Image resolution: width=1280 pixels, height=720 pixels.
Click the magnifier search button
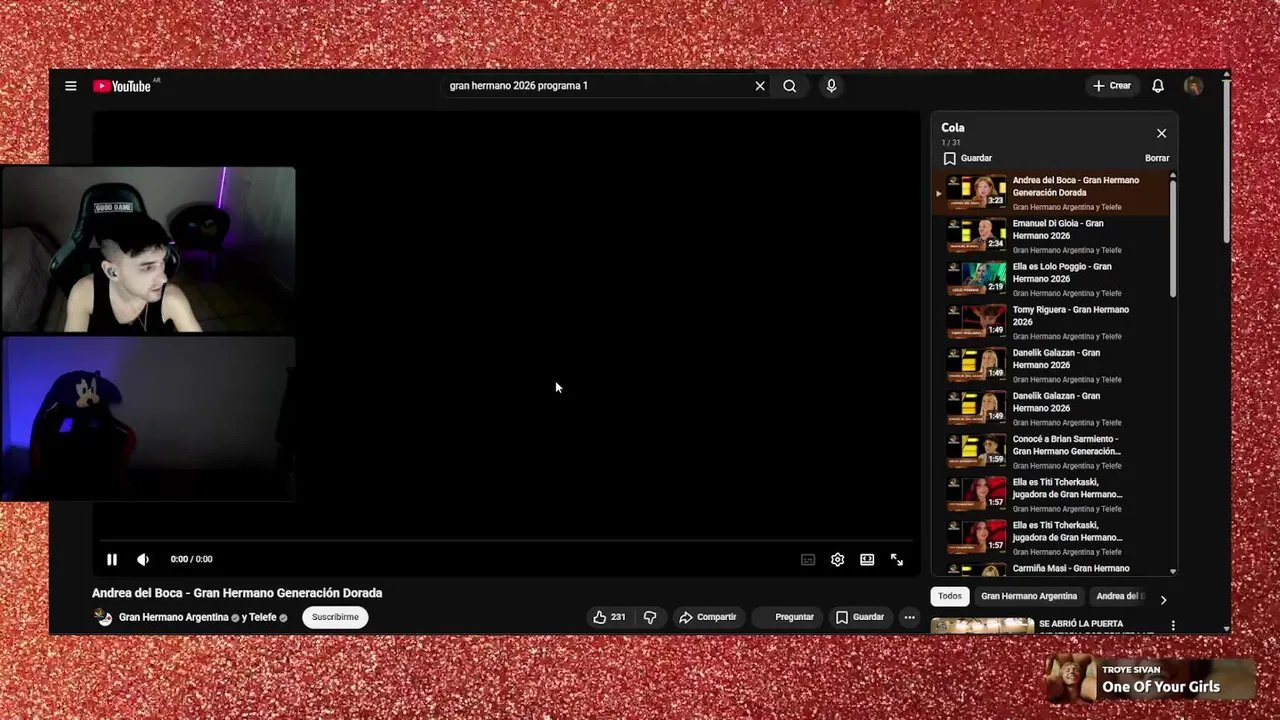[790, 86]
